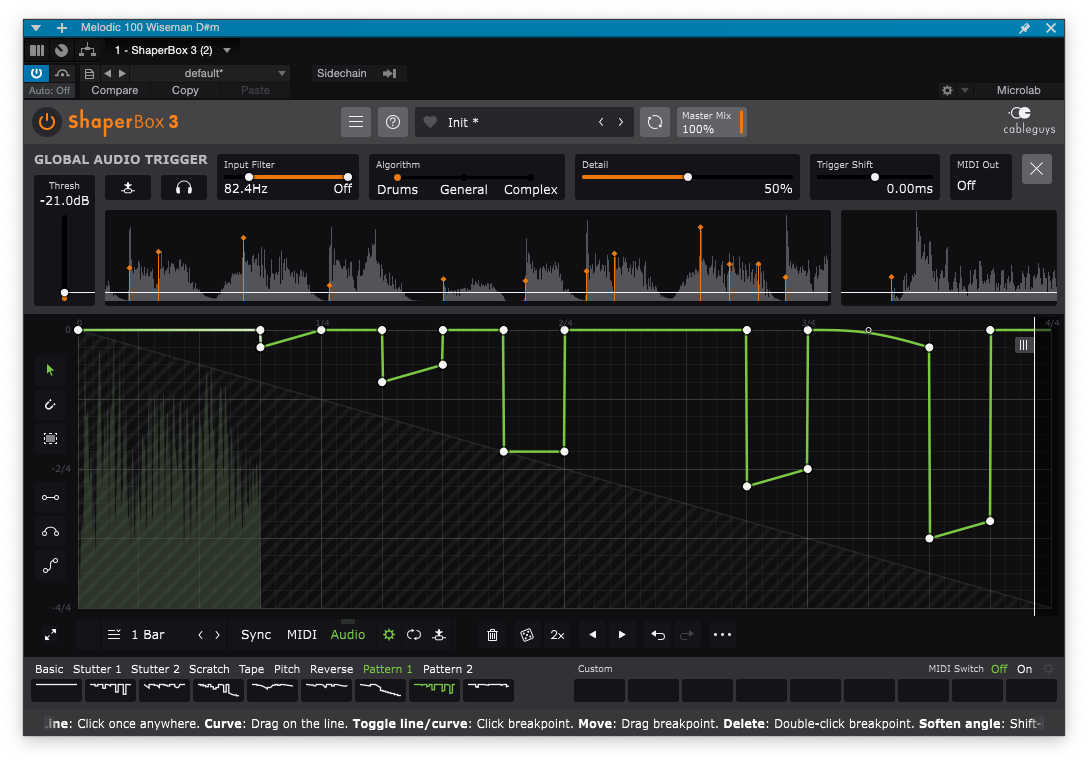Screen dimensions: 1088x763
Task: Click the Sidechain button
Action: point(341,73)
